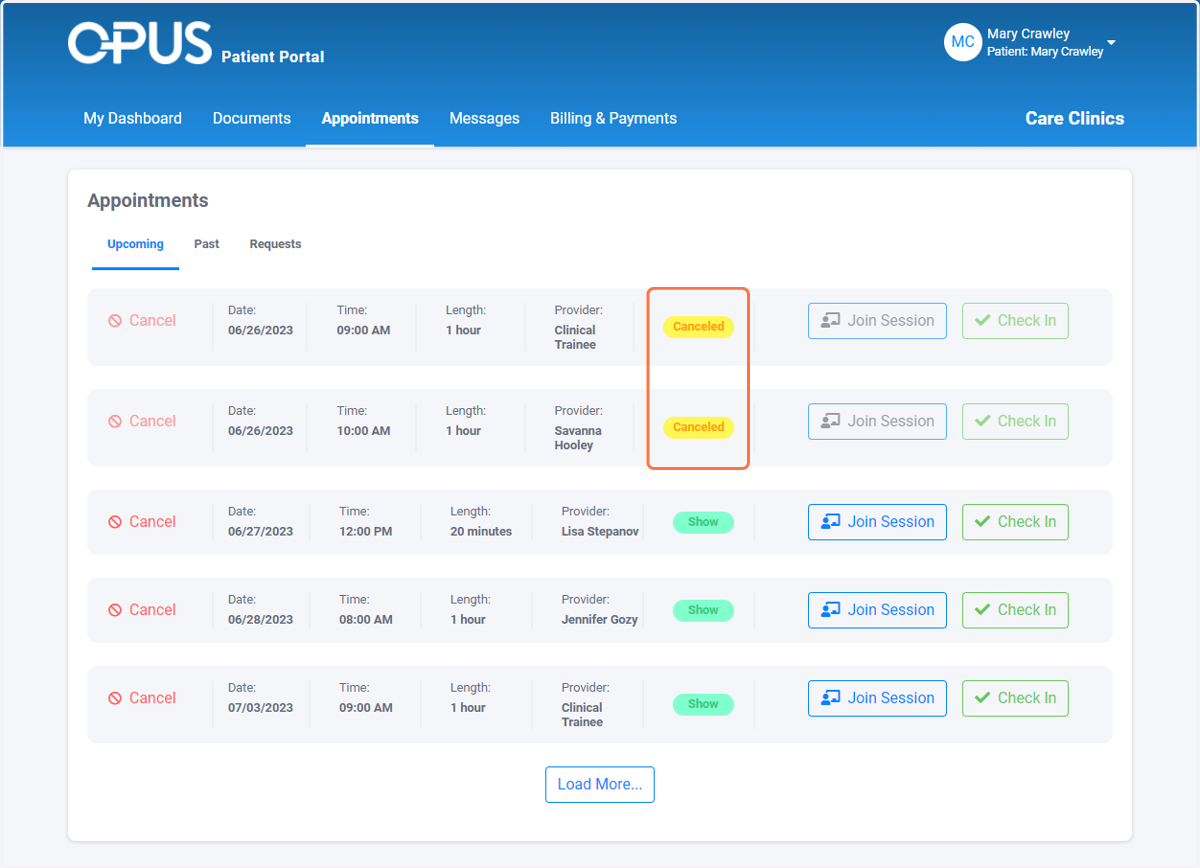This screenshot has height=868, width=1200.
Task: Click Show status badge for Jennifer Gozy
Action: [x=703, y=610]
